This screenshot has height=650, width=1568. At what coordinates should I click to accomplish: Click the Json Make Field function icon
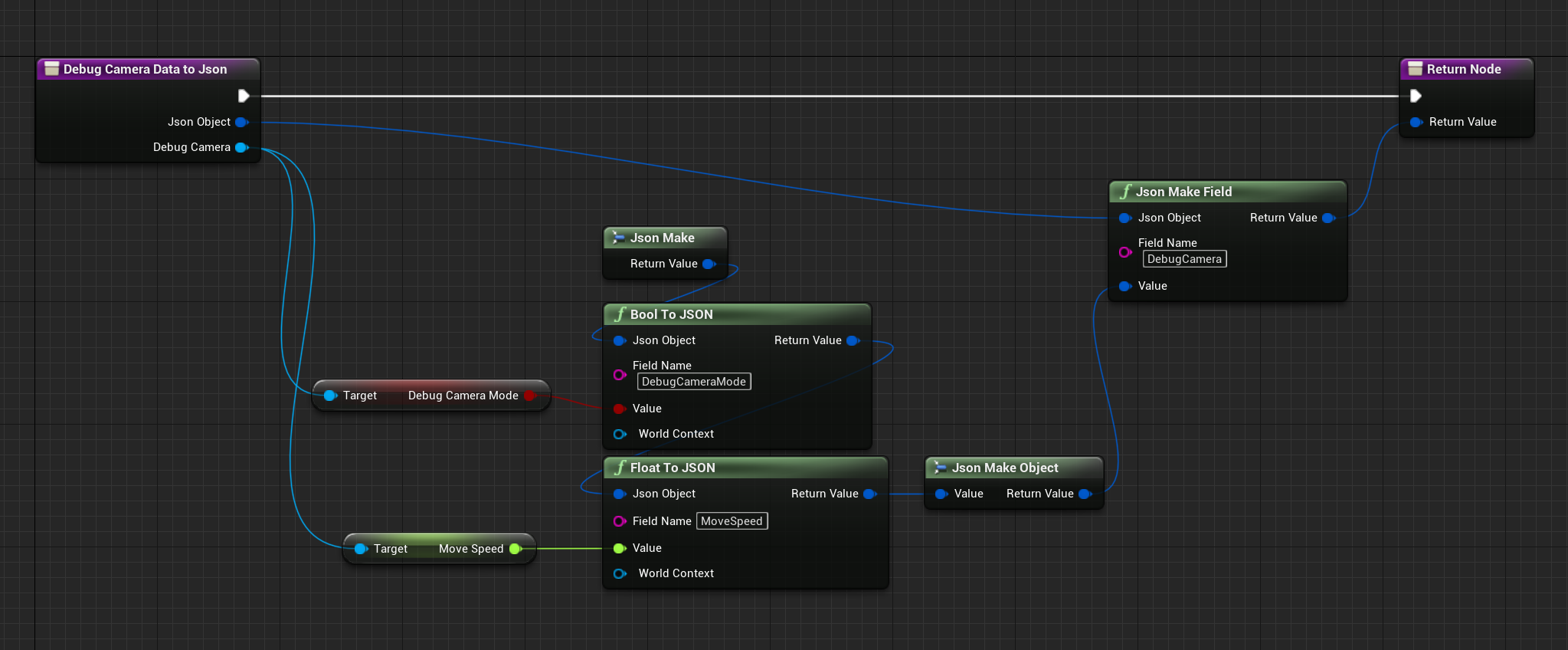click(1125, 192)
